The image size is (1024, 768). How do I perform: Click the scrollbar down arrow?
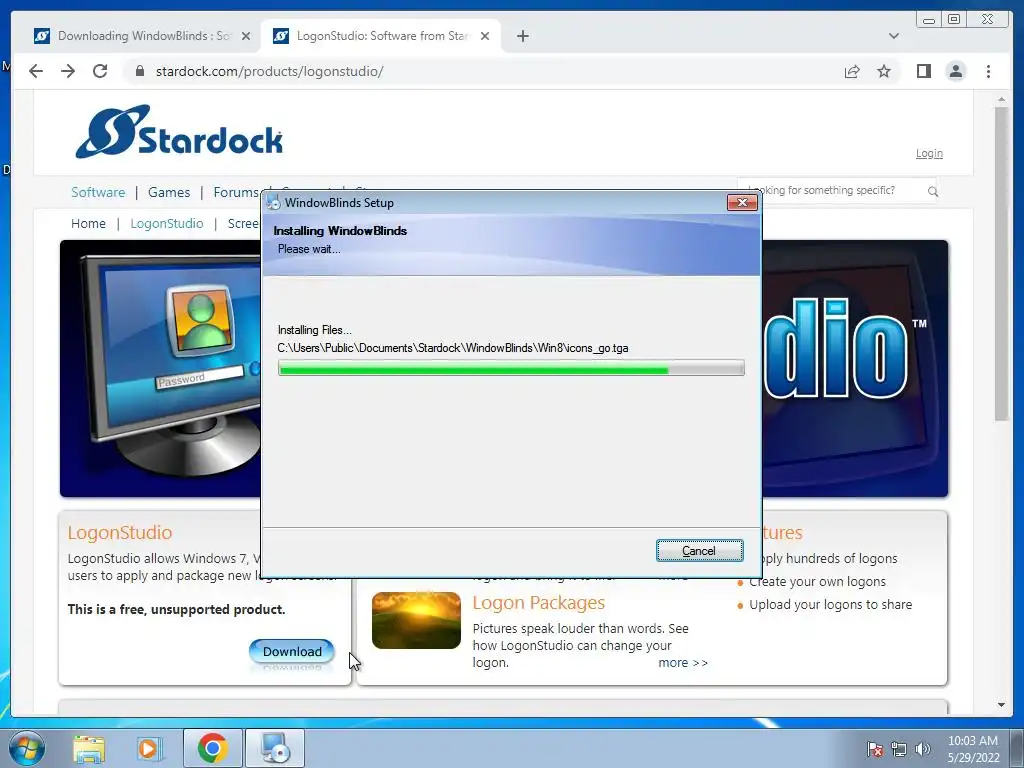pos(1001,705)
